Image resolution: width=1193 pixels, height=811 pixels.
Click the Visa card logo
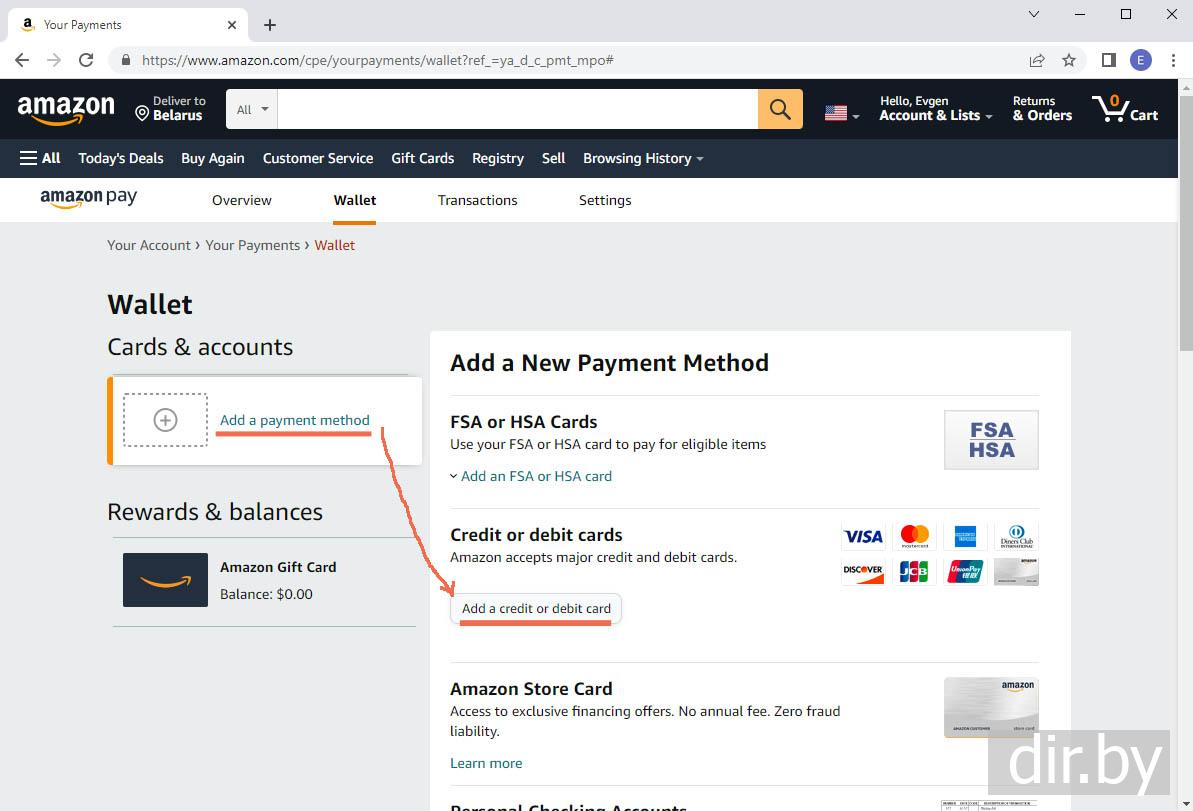(x=863, y=536)
